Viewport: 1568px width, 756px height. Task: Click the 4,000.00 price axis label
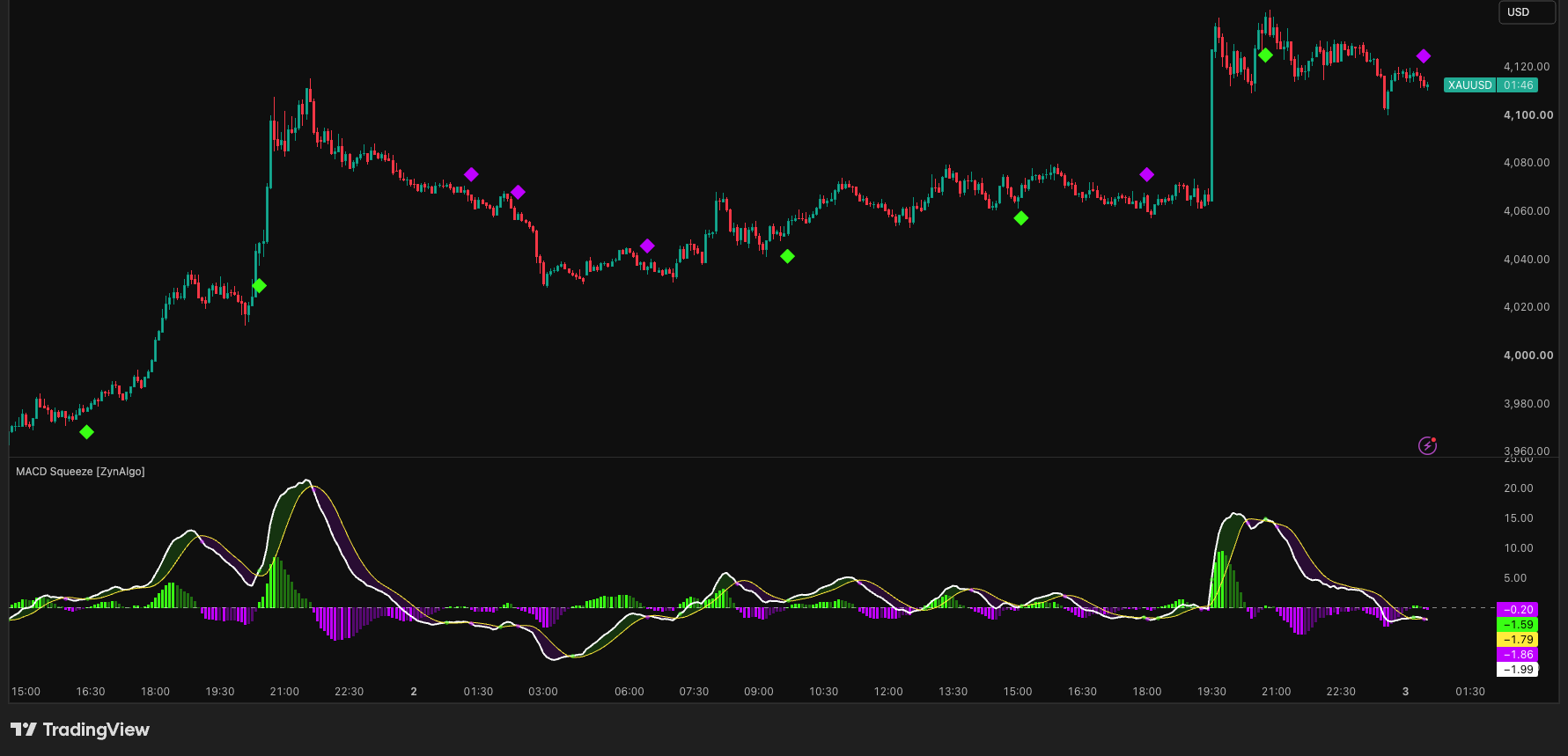pos(1528,356)
